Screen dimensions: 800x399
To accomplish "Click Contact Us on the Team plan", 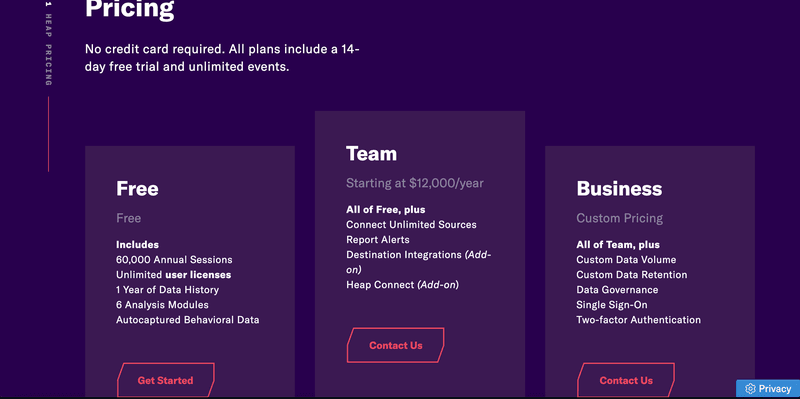I will click(x=395, y=345).
